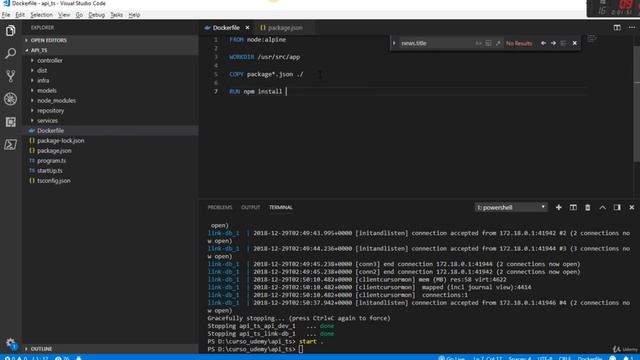
Task: Expand the Outline section
Action: click(110, 349)
